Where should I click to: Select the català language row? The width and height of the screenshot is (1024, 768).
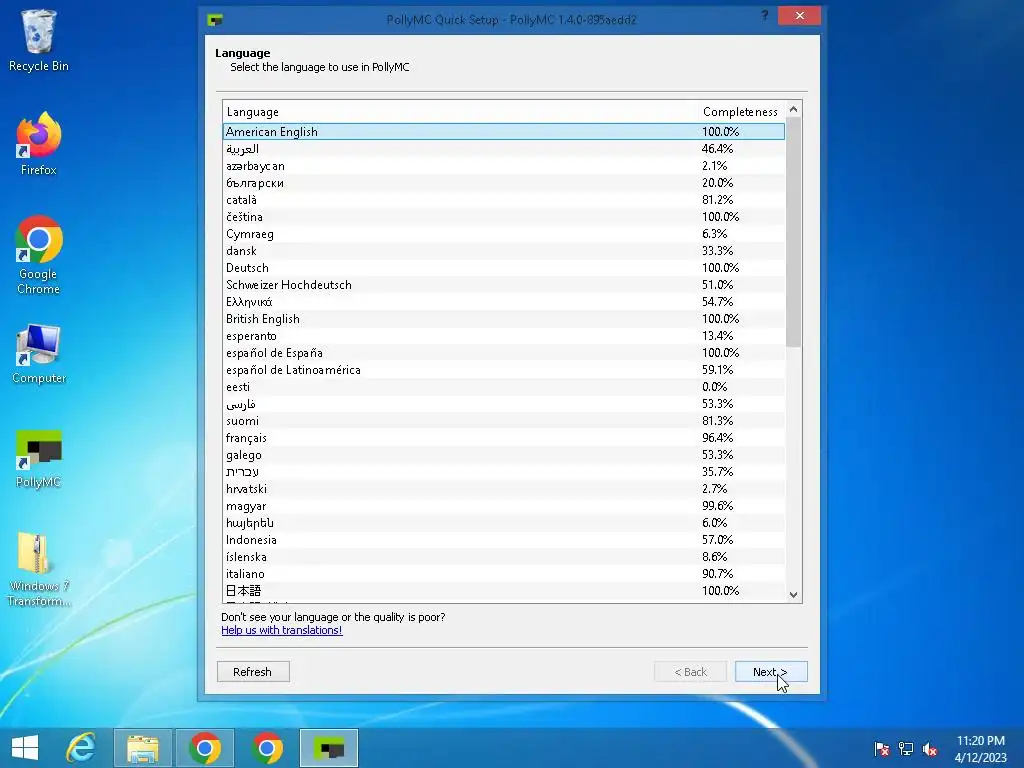tap(504, 200)
